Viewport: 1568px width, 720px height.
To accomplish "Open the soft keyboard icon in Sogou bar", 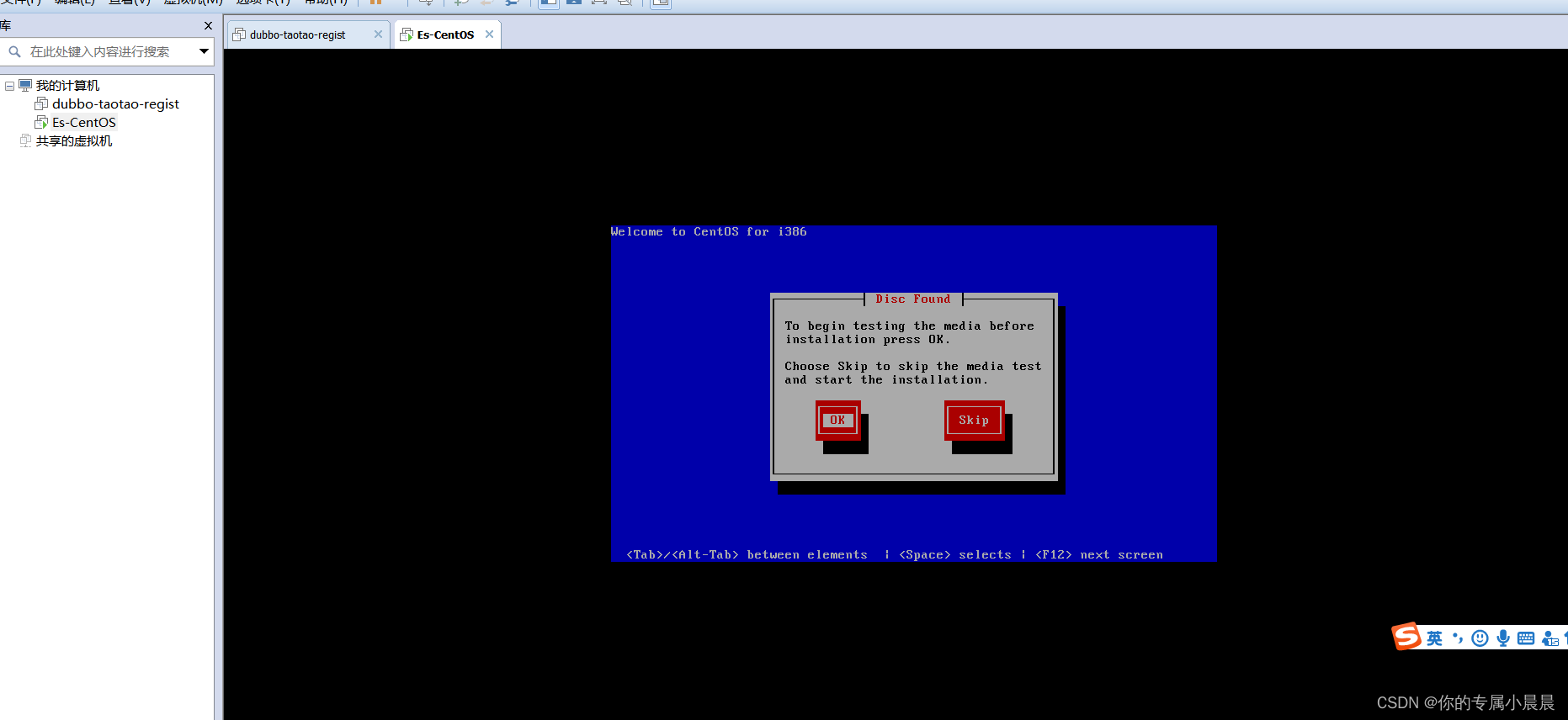I will point(1526,638).
